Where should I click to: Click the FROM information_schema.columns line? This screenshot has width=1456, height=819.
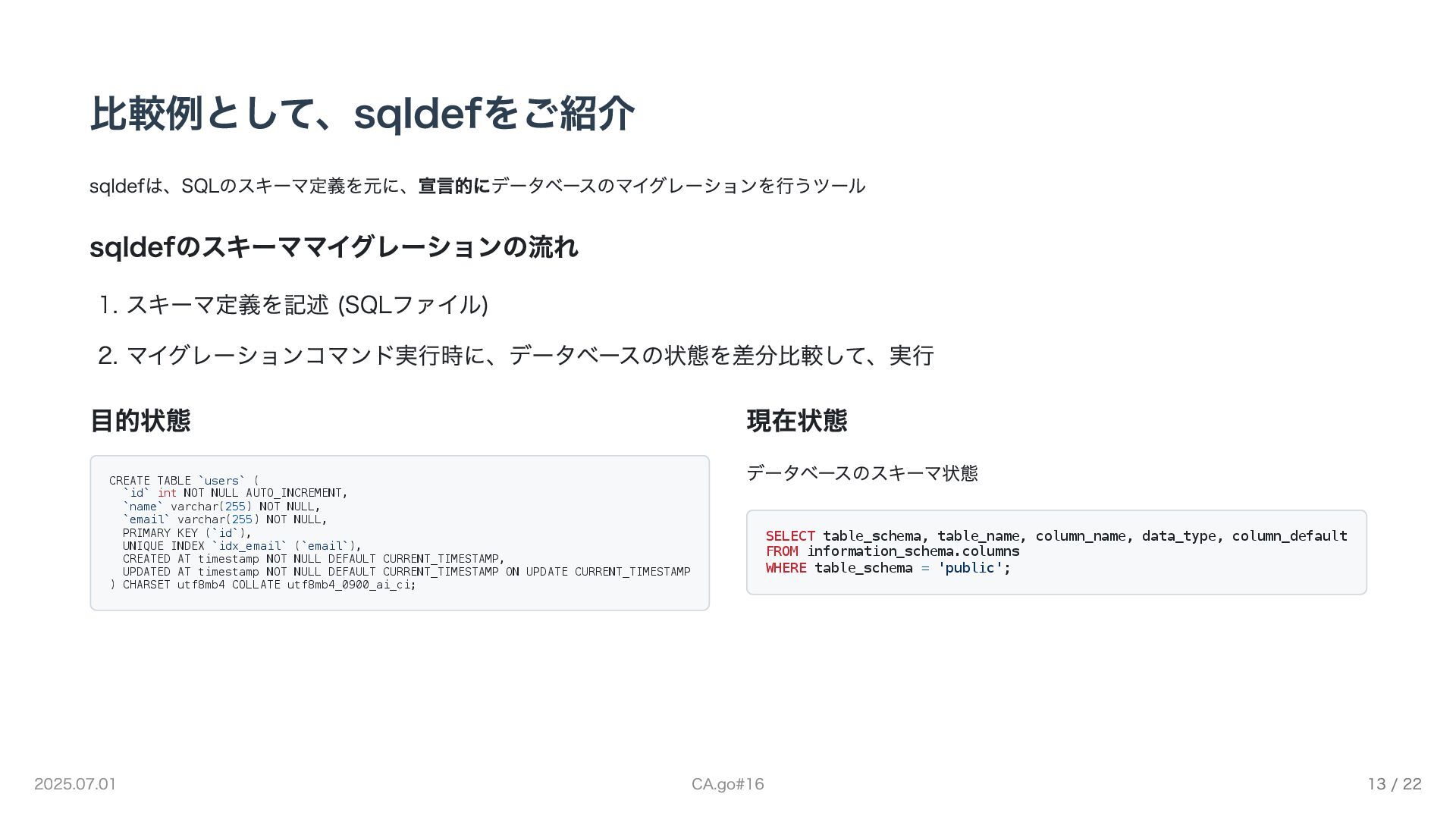[x=893, y=552]
